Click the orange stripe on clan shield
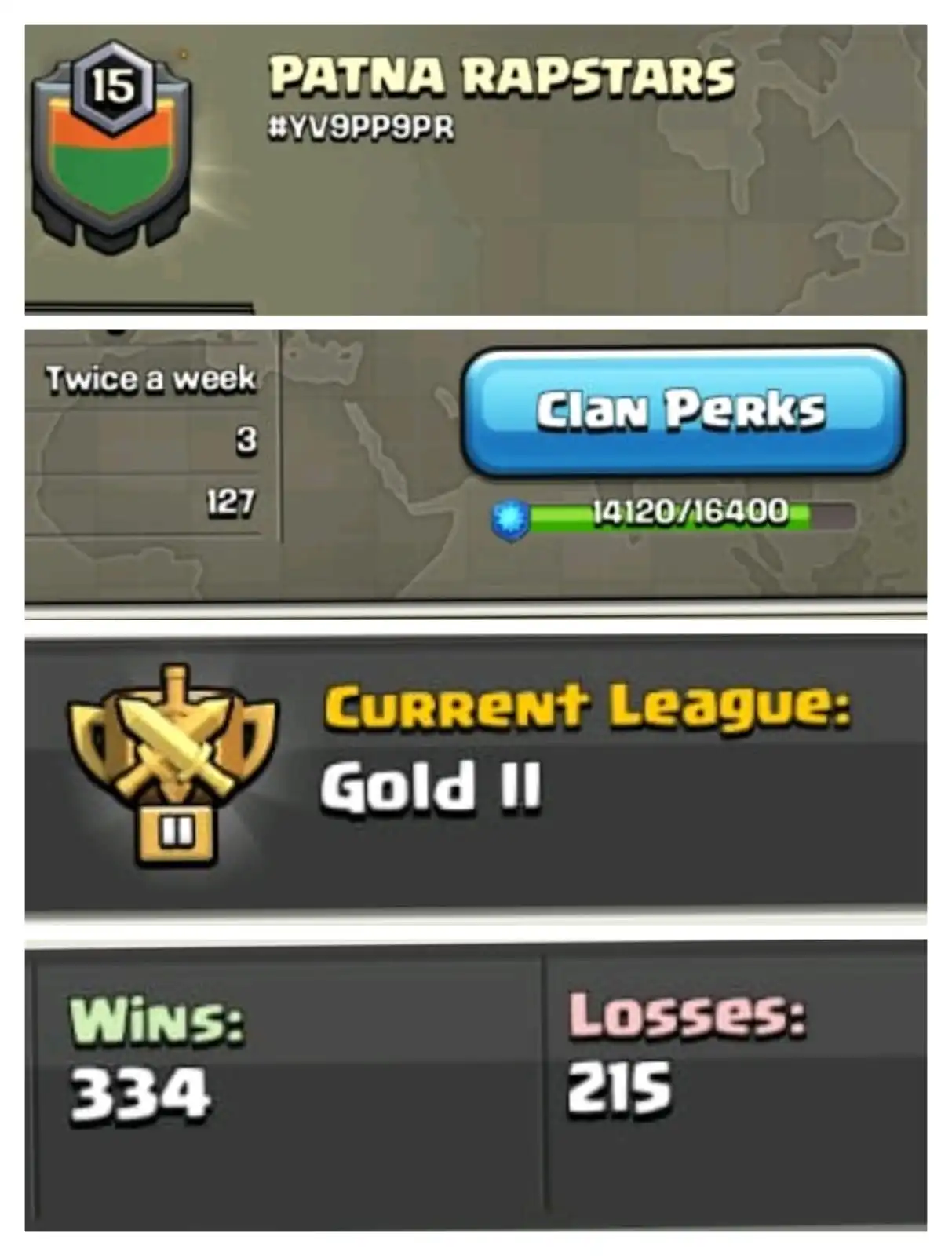Screen dimensions: 952x1256 click(x=112, y=131)
